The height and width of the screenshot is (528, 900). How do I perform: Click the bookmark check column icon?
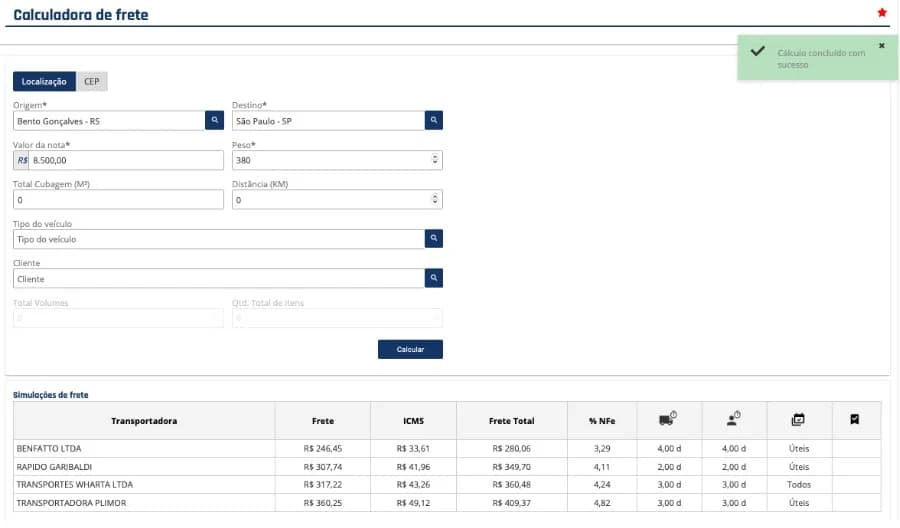(855, 420)
